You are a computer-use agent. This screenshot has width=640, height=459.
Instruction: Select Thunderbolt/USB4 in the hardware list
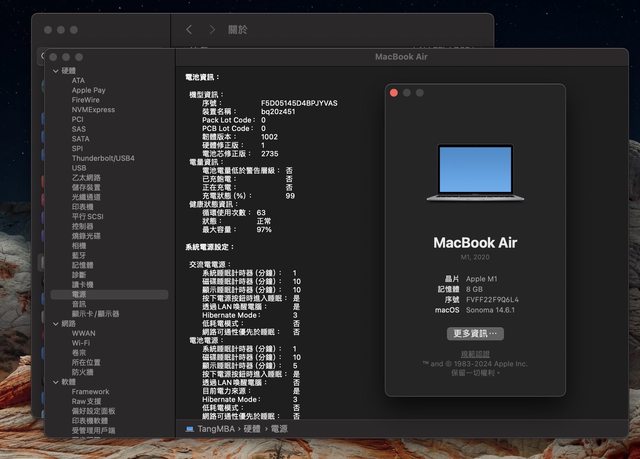pos(102,158)
